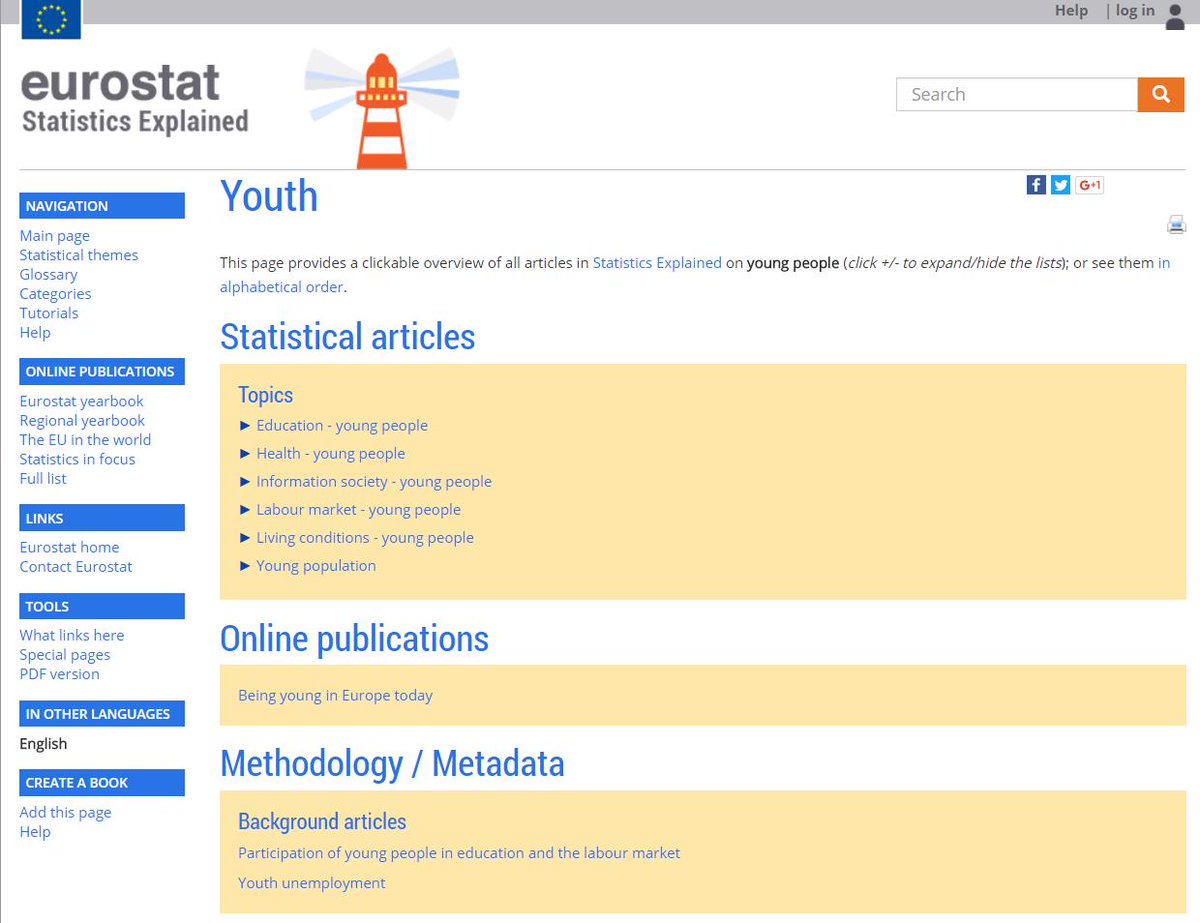Click the Youth page title heading
The height and width of the screenshot is (923, 1200).
pos(269,196)
